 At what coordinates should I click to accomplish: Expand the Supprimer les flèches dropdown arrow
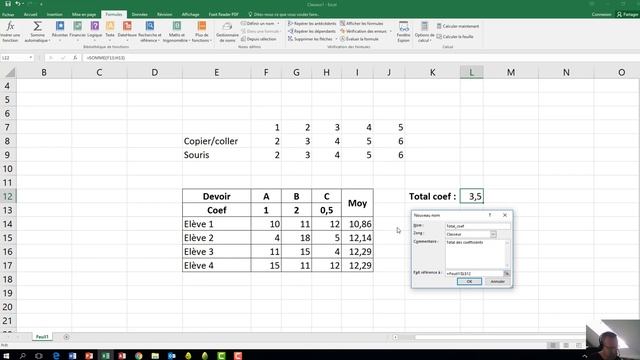[x=336, y=39]
